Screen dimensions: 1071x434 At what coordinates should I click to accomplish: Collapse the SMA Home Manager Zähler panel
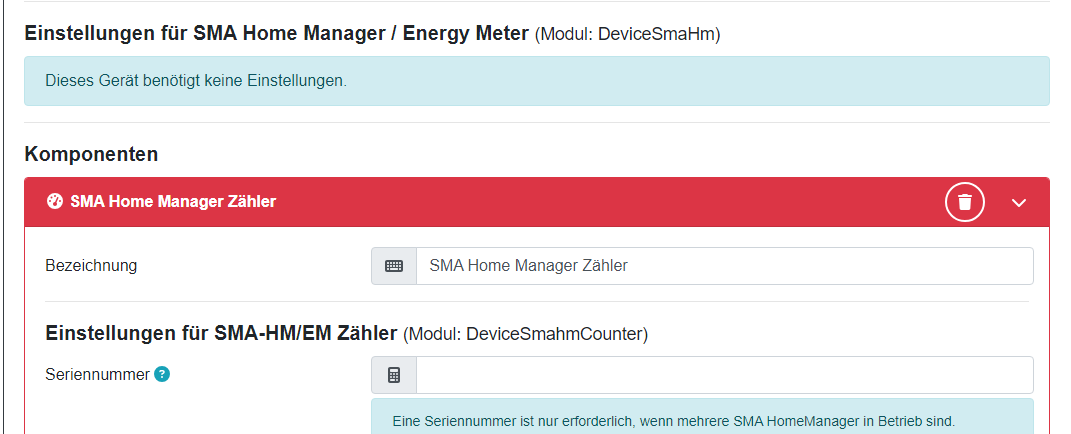[x=1018, y=202]
